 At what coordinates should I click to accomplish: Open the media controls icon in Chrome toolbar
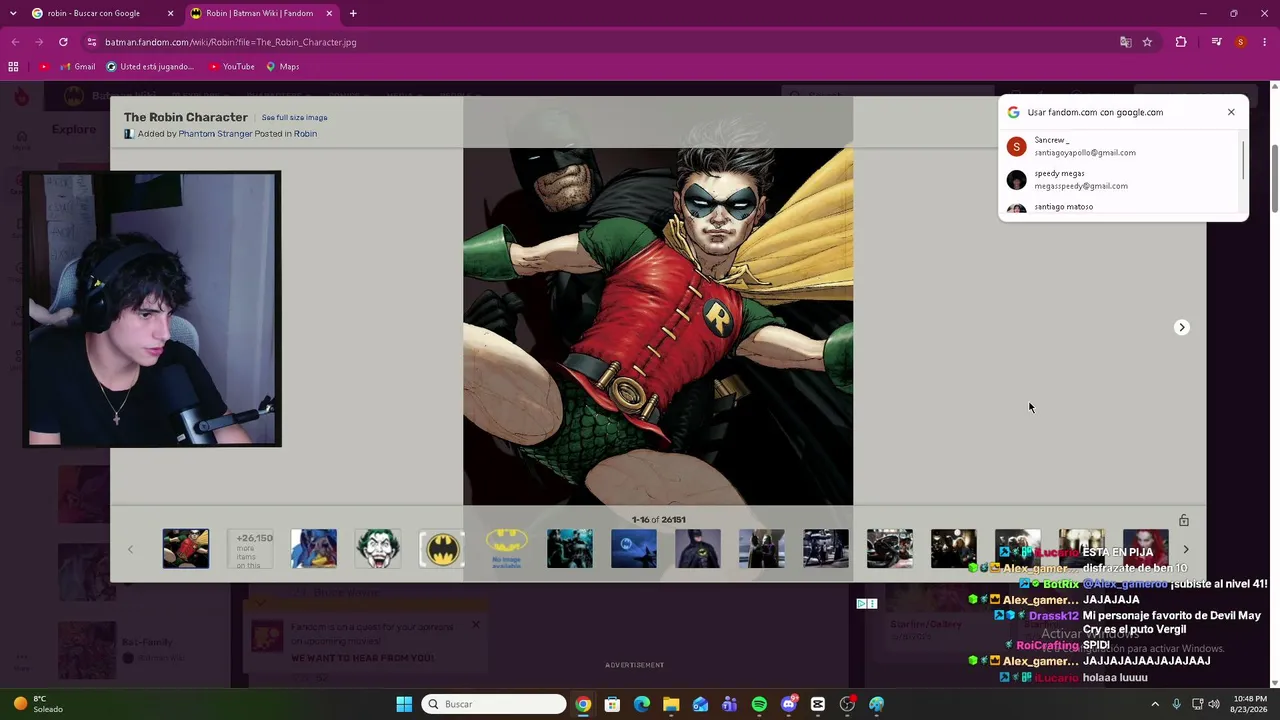click(x=1216, y=42)
